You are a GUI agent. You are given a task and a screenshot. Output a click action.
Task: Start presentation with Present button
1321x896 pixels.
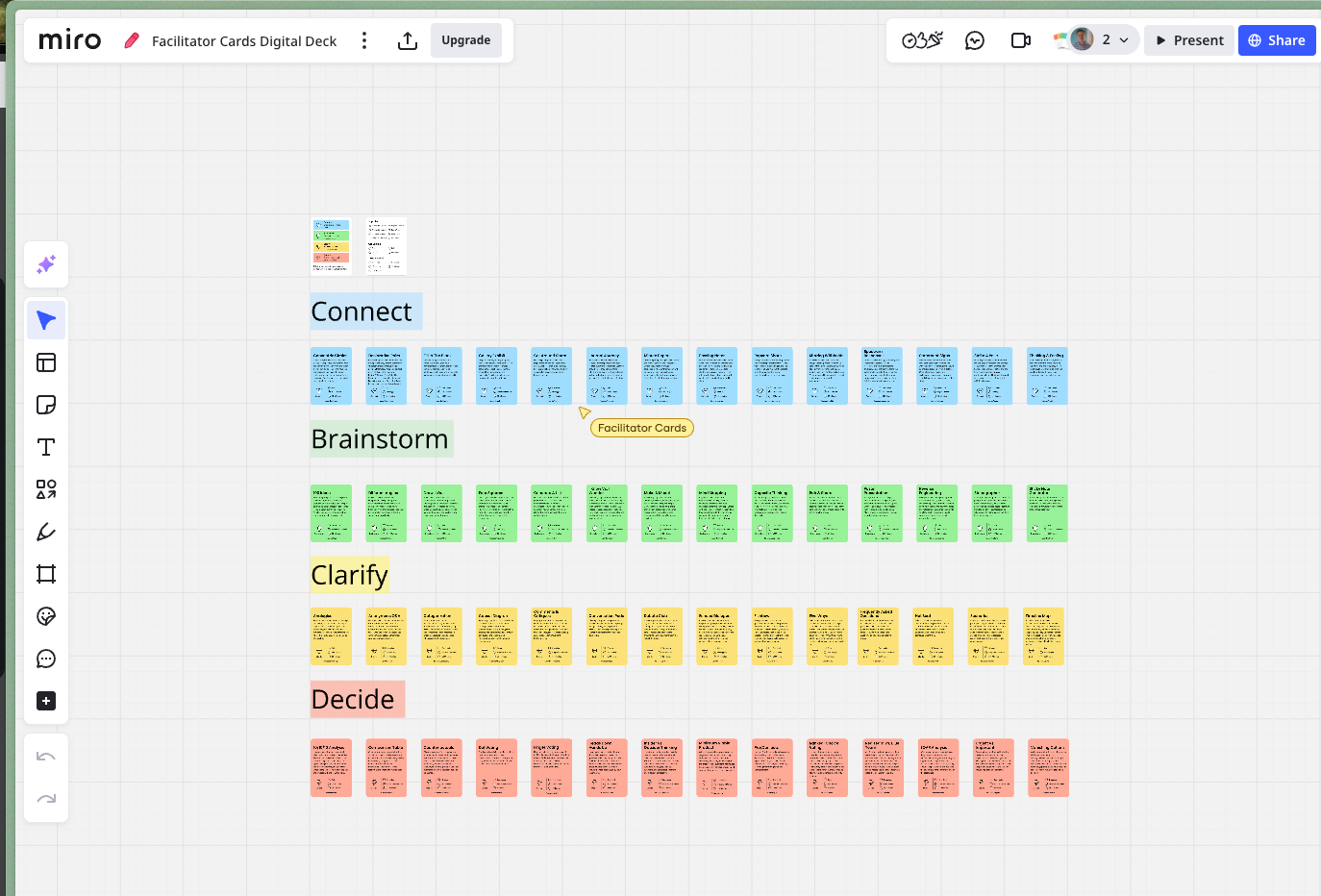click(x=1188, y=40)
